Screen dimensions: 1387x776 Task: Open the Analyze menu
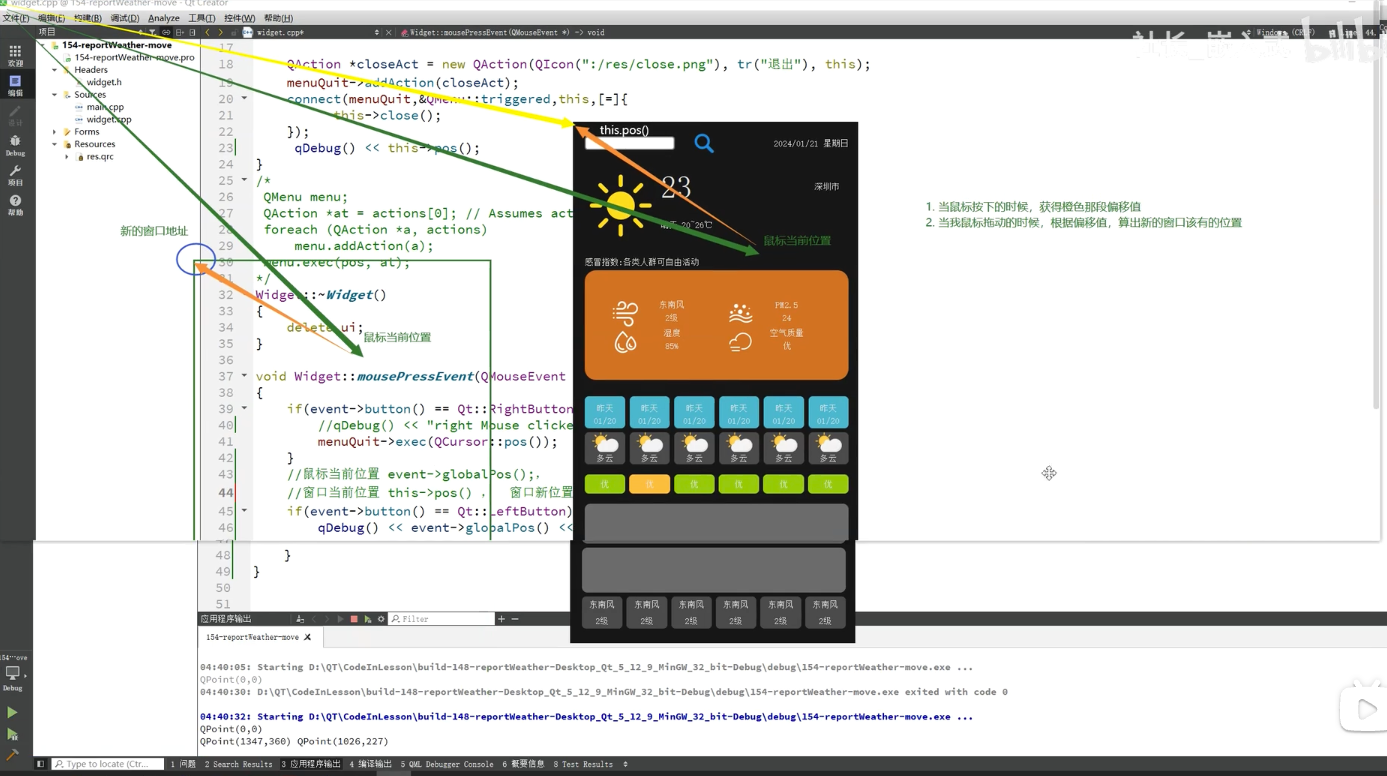tap(163, 18)
